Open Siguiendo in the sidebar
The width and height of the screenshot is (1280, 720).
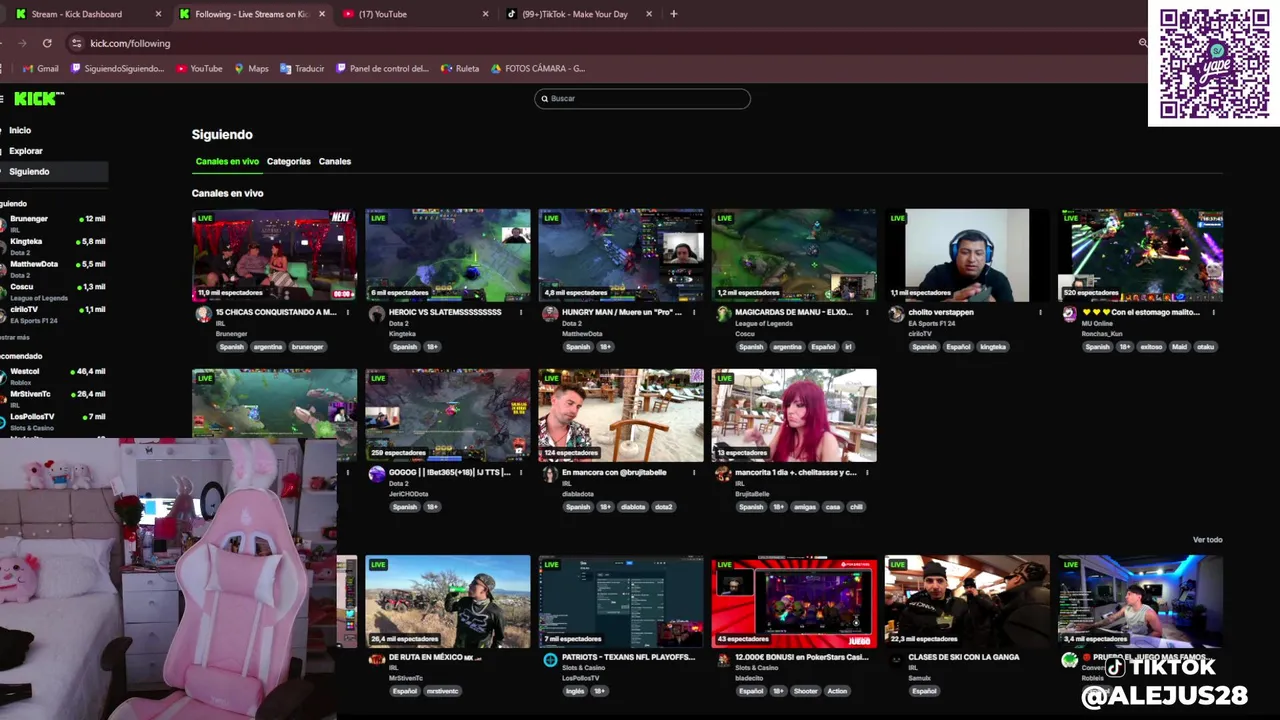(x=52, y=171)
